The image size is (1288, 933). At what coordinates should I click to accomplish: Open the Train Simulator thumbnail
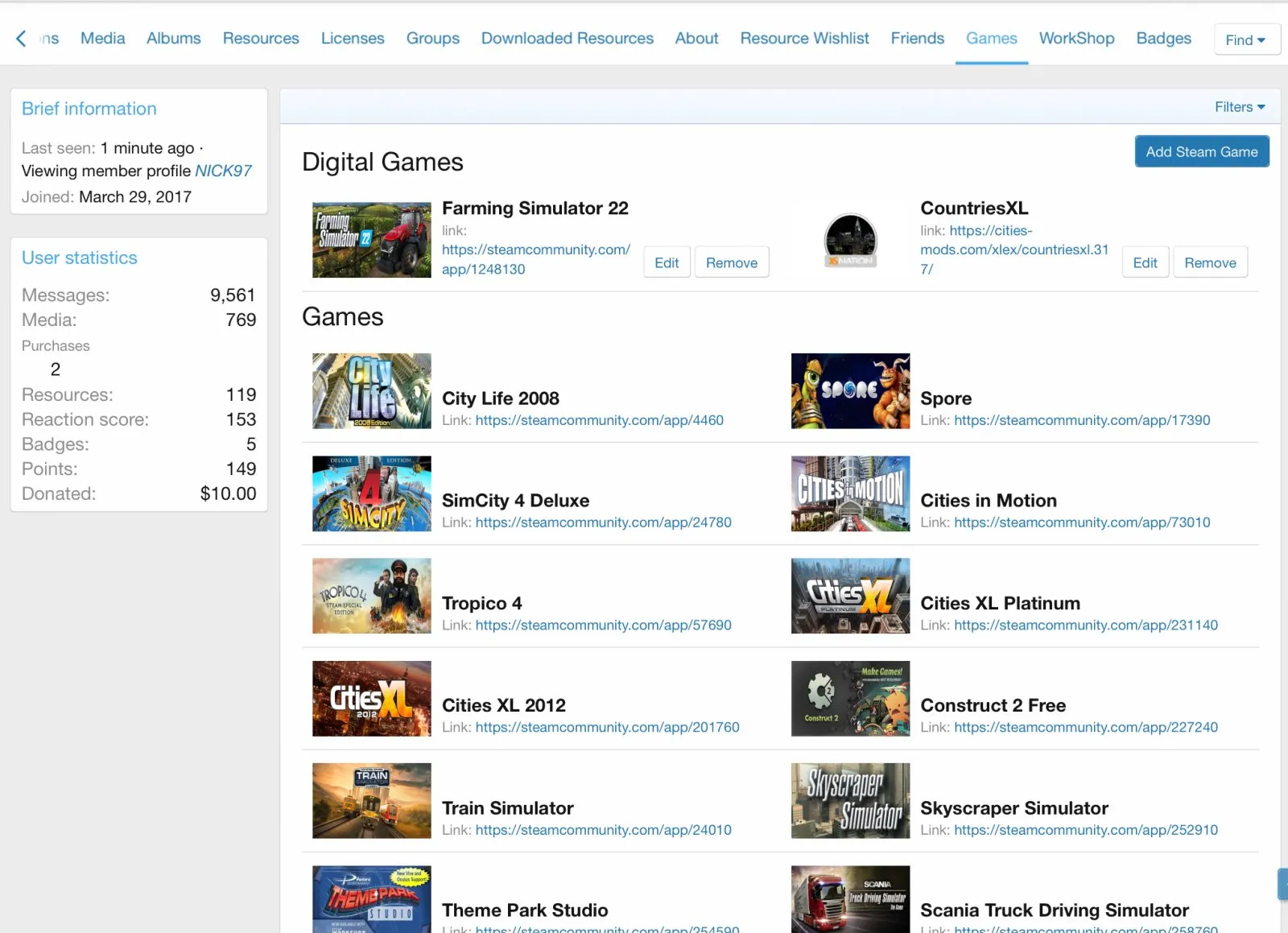pyautogui.click(x=371, y=801)
